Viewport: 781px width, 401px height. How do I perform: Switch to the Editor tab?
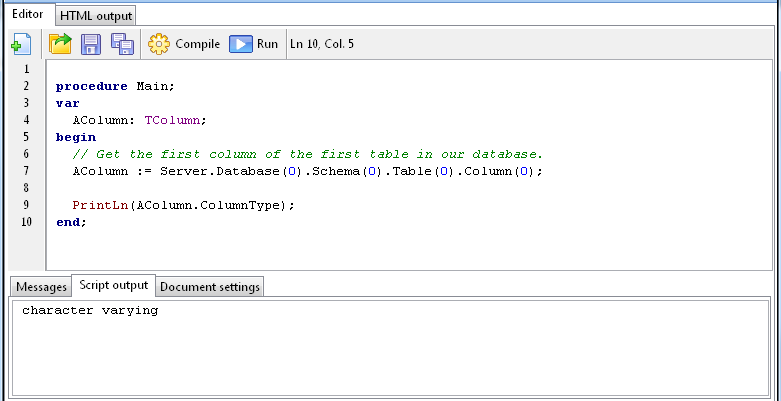pos(27,14)
